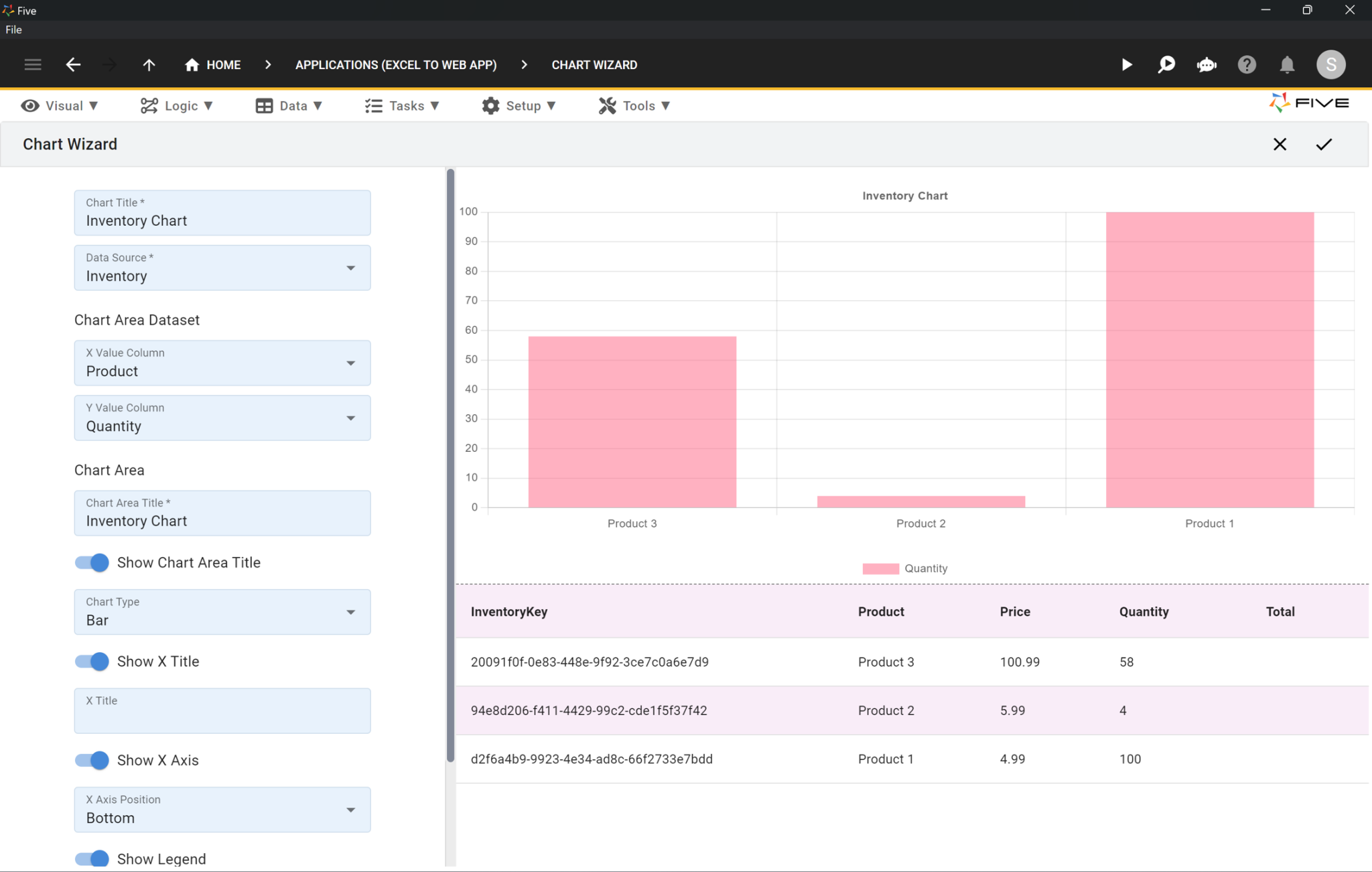Open the Data menu
1372x872 pixels.
tap(289, 106)
